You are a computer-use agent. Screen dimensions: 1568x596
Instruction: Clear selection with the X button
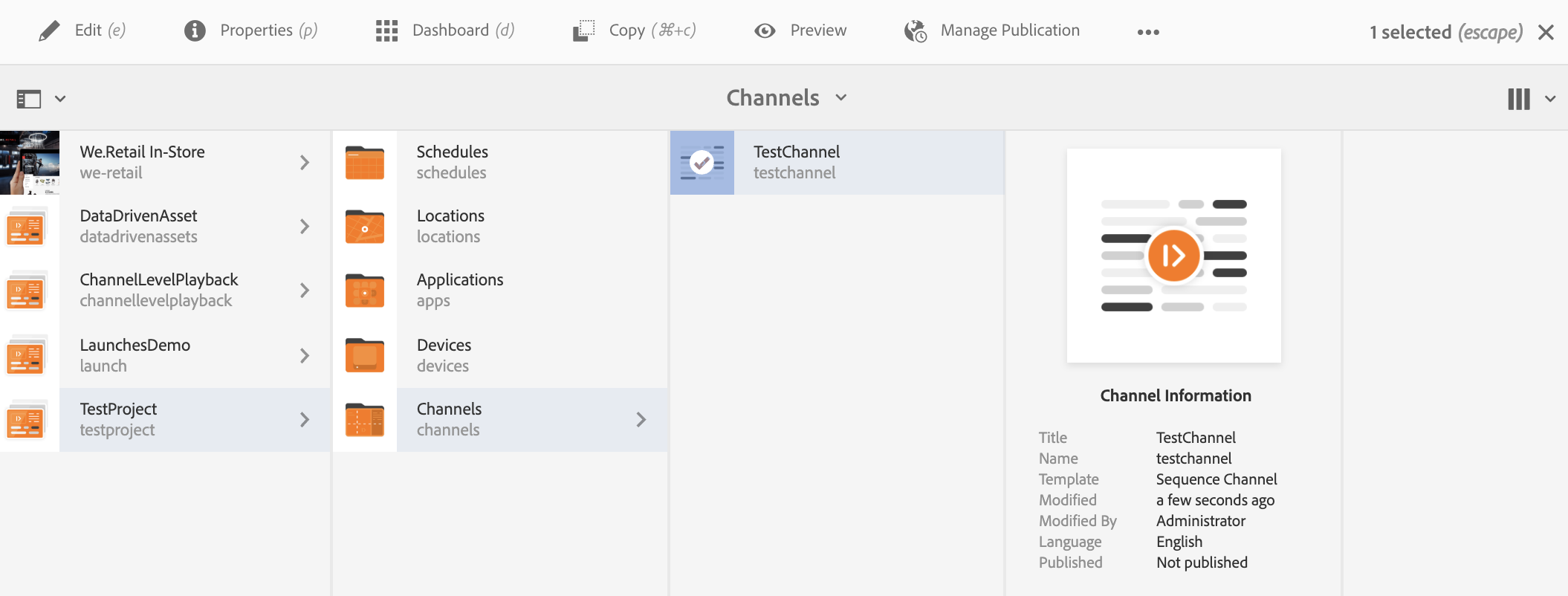click(1546, 32)
